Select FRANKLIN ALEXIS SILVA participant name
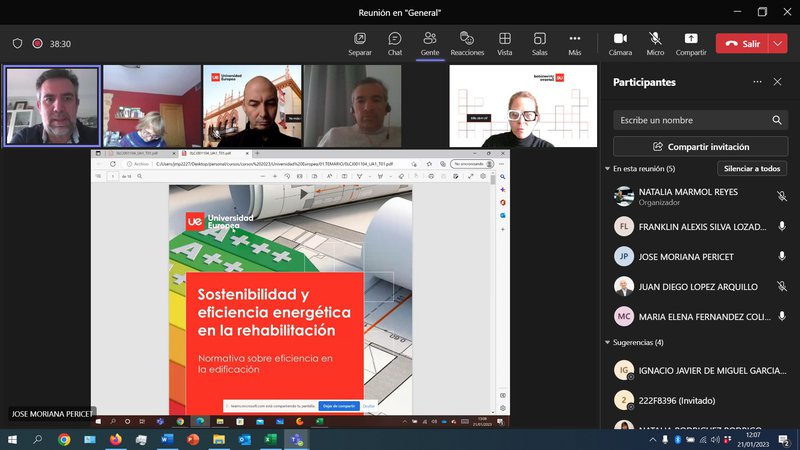Screen dimensions: 800x450 (x=702, y=227)
